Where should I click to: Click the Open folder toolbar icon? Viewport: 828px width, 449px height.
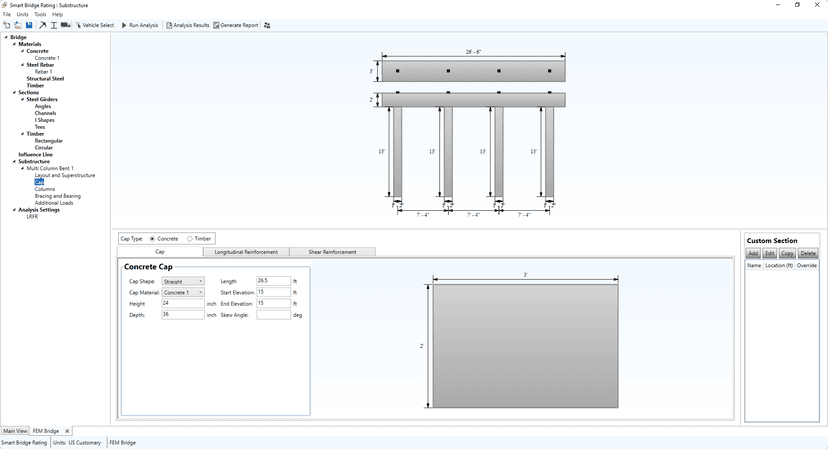18,25
